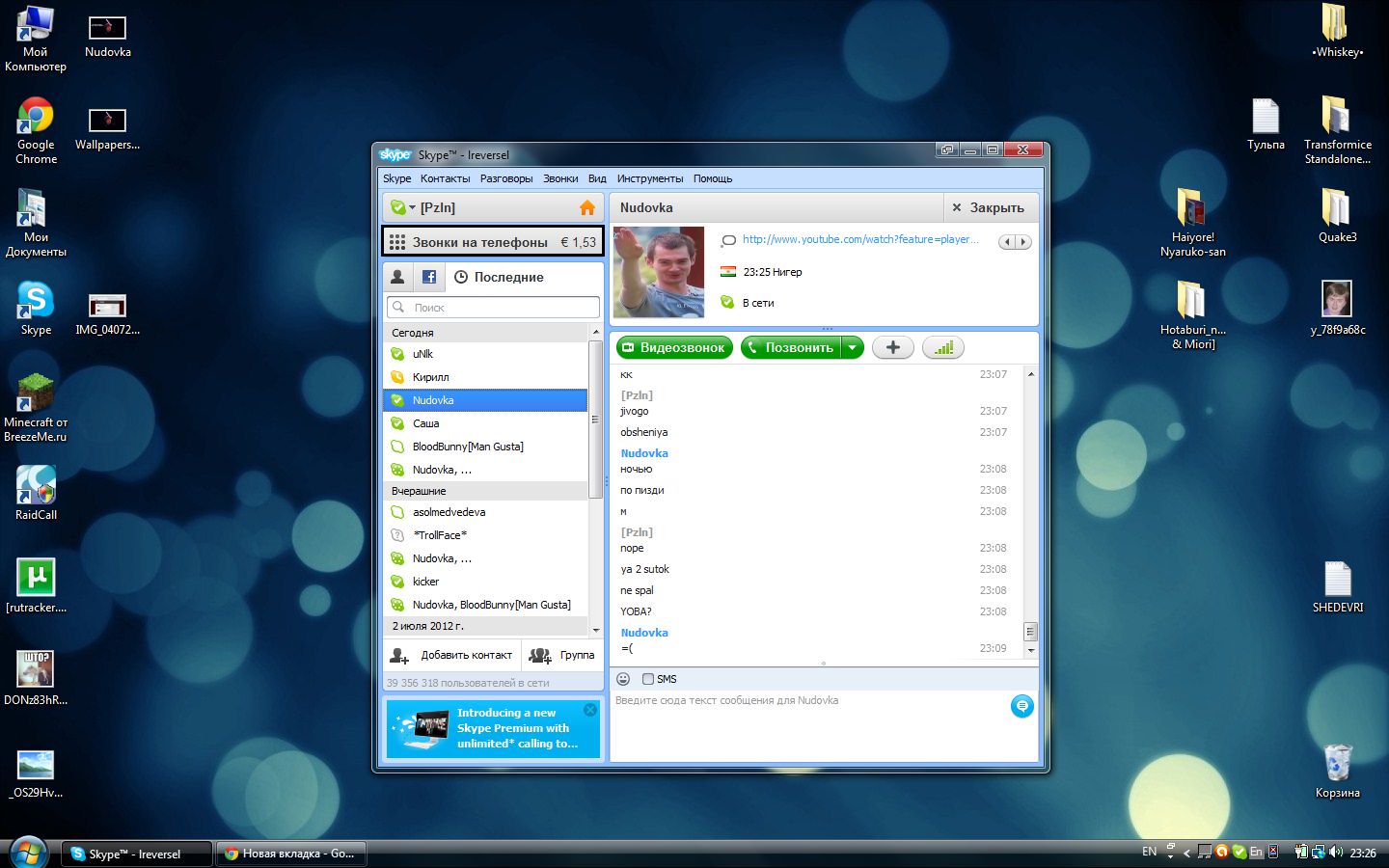Open the asolmedvedeva contact
The image size is (1389, 868).
click(x=485, y=512)
